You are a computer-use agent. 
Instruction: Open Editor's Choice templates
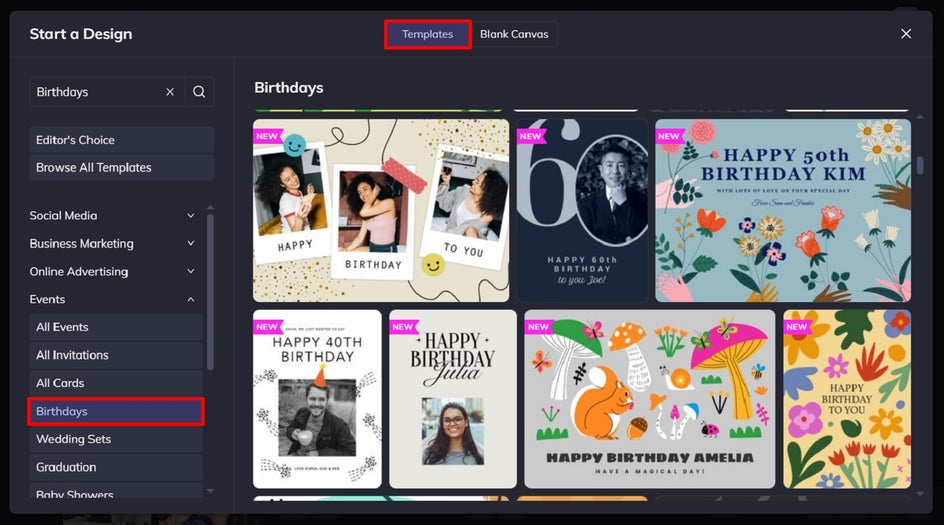(122, 140)
